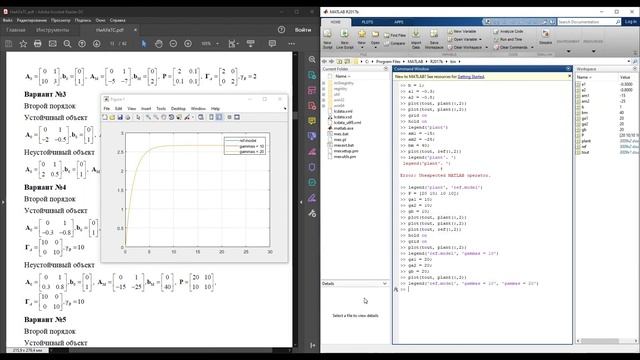This screenshot has width=640, height=360.
Task: Toggle Edit Plot arrow in Figure toolbar
Action: tap(138, 117)
